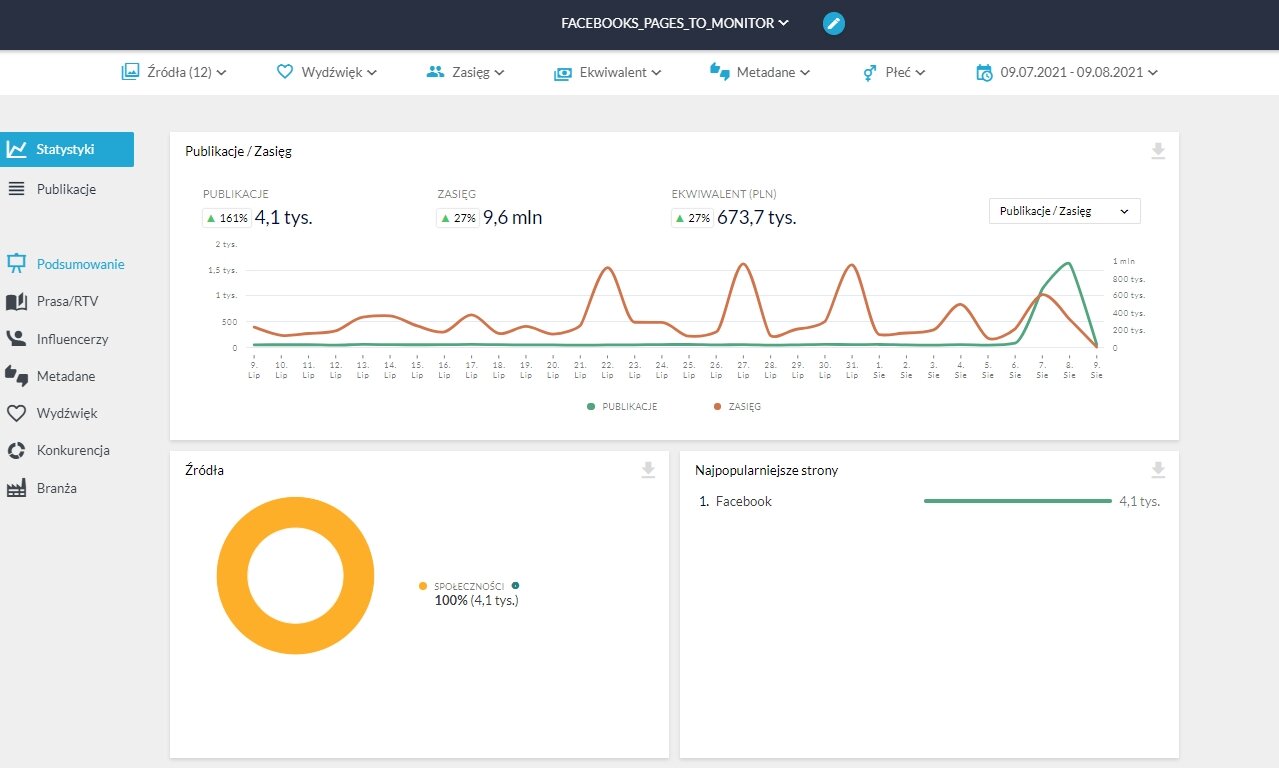Click the people icon beside Zasięg filter
The width and height of the screenshot is (1279, 768).
tap(435, 72)
